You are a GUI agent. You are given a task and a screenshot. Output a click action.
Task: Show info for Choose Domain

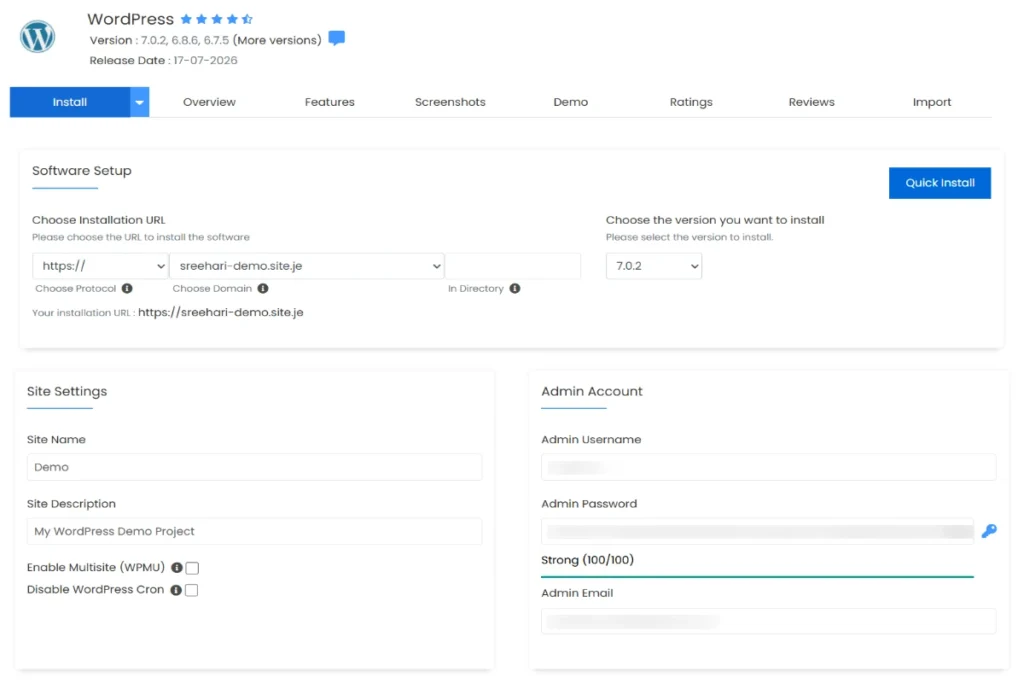coord(263,288)
